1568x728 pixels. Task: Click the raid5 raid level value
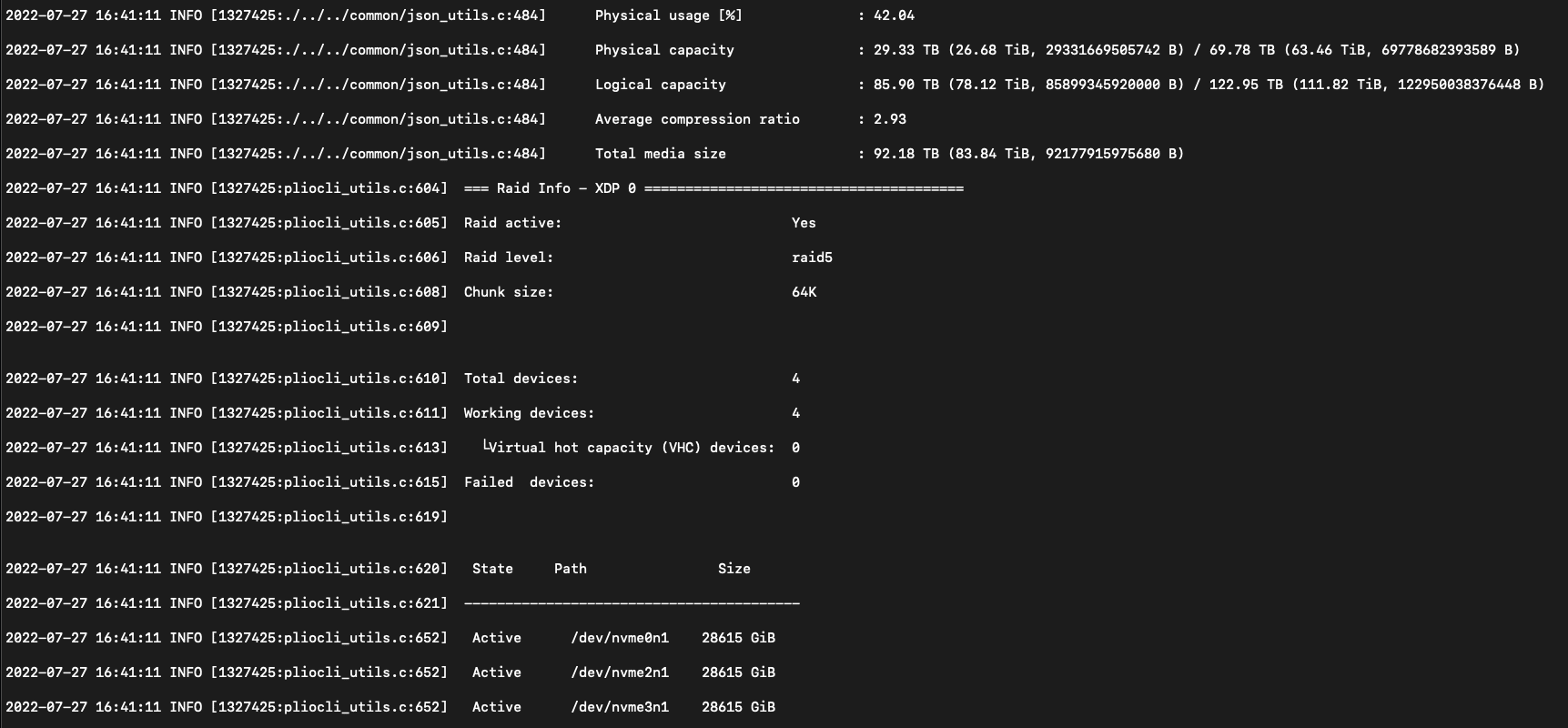pos(812,258)
